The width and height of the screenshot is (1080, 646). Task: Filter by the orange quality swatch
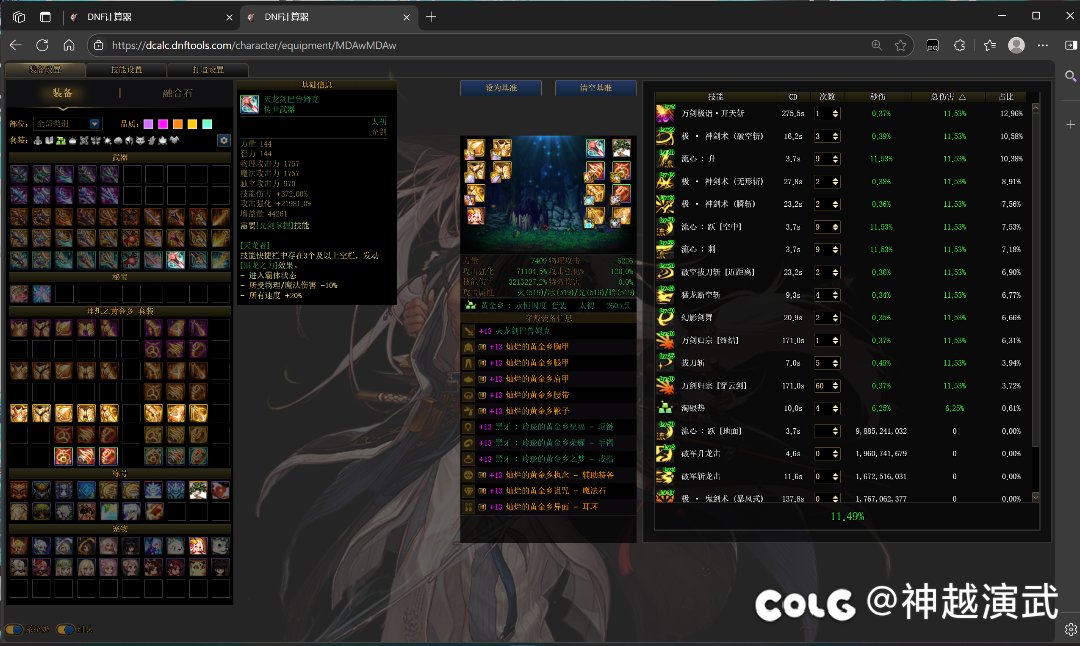pos(178,124)
